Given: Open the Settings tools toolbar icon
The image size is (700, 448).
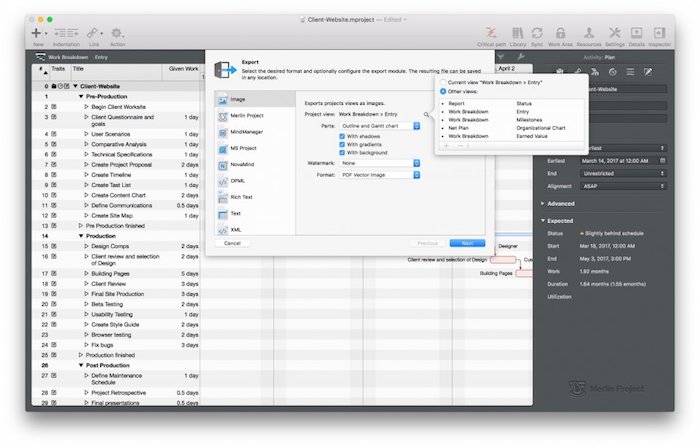Looking at the screenshot, I should point(615,33).
